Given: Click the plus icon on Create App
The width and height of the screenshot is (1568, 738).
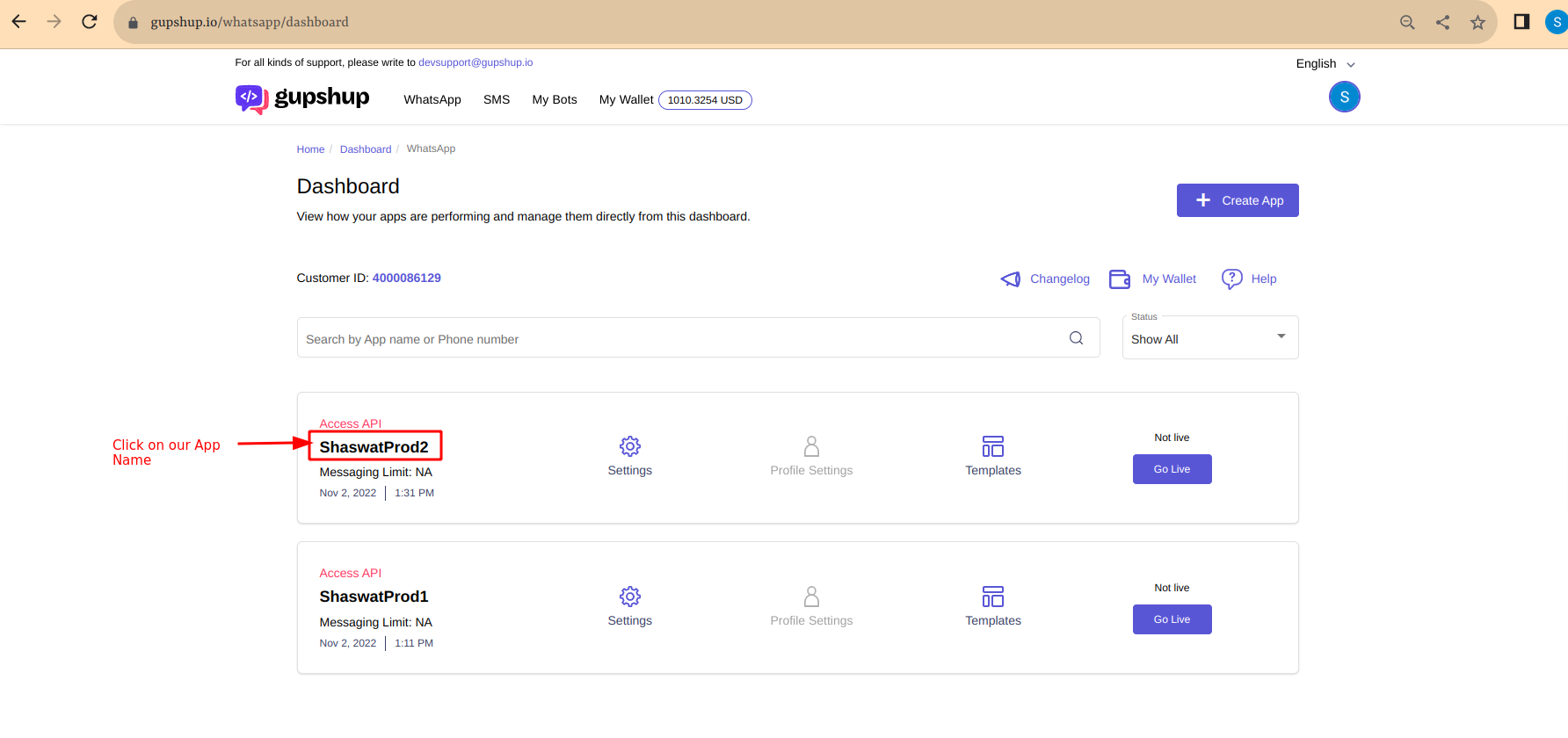Looking at the screenshot, I should click(x=1203, y=200).
